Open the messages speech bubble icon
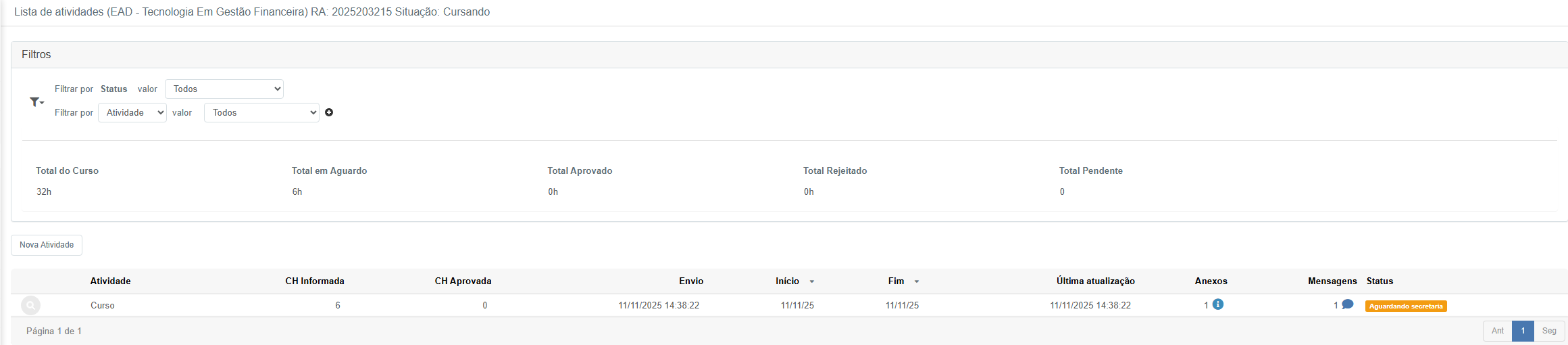This screenshot has width=1568, height=345. click(1348, 304)
